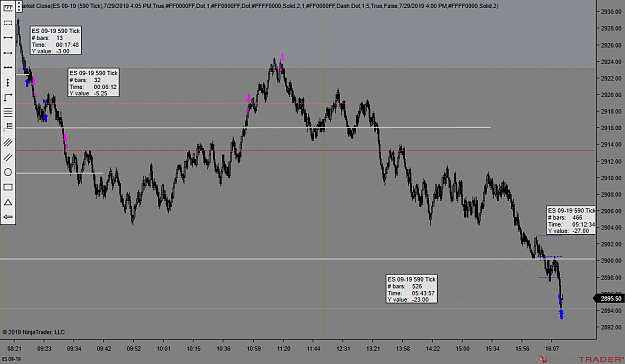This screenshot has width=625, height=364.
Task: Click magenta down arrow near 10:59 rally
Action: pos(249,98)
